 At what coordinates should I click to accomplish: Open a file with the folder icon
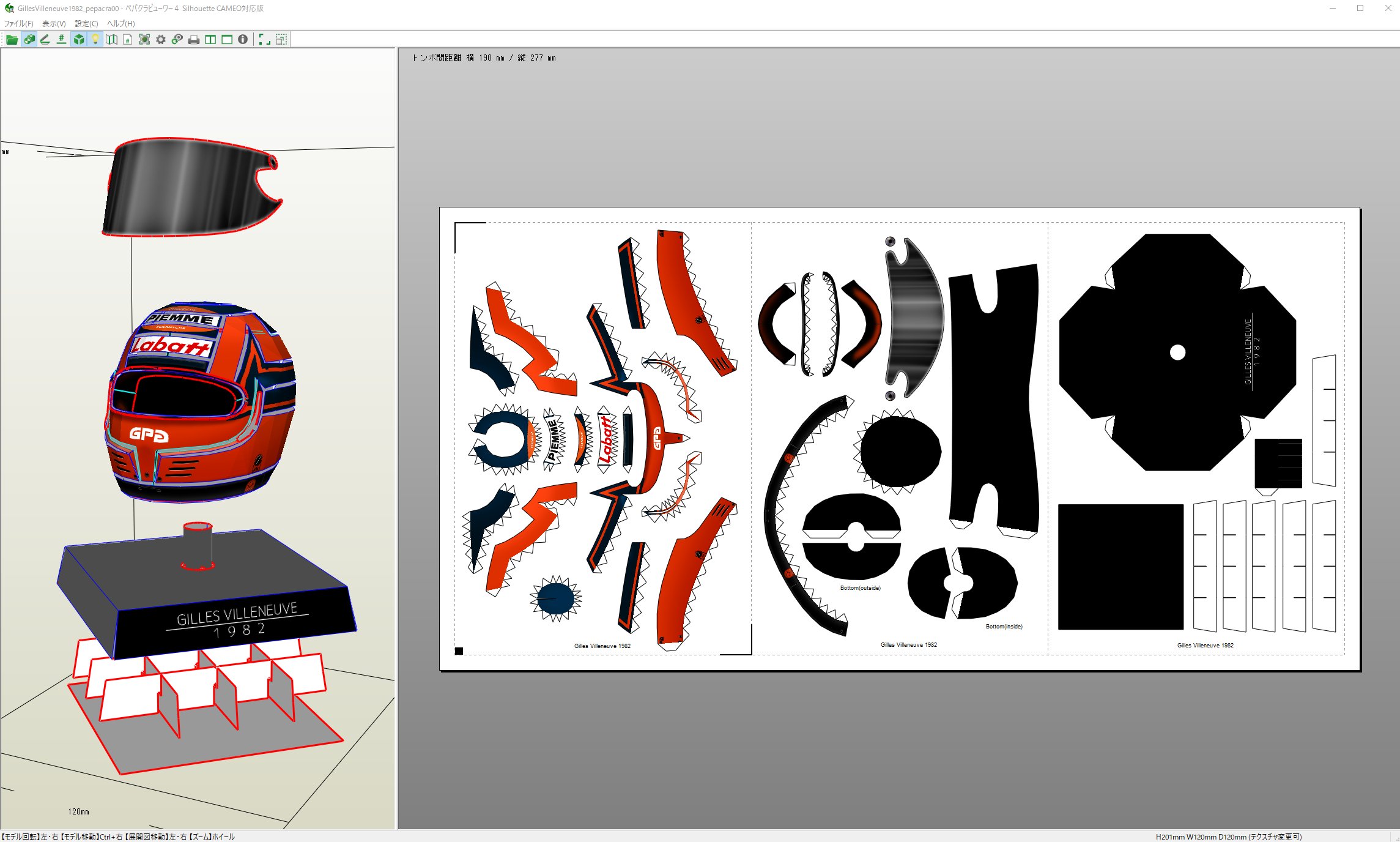(12, 40)
